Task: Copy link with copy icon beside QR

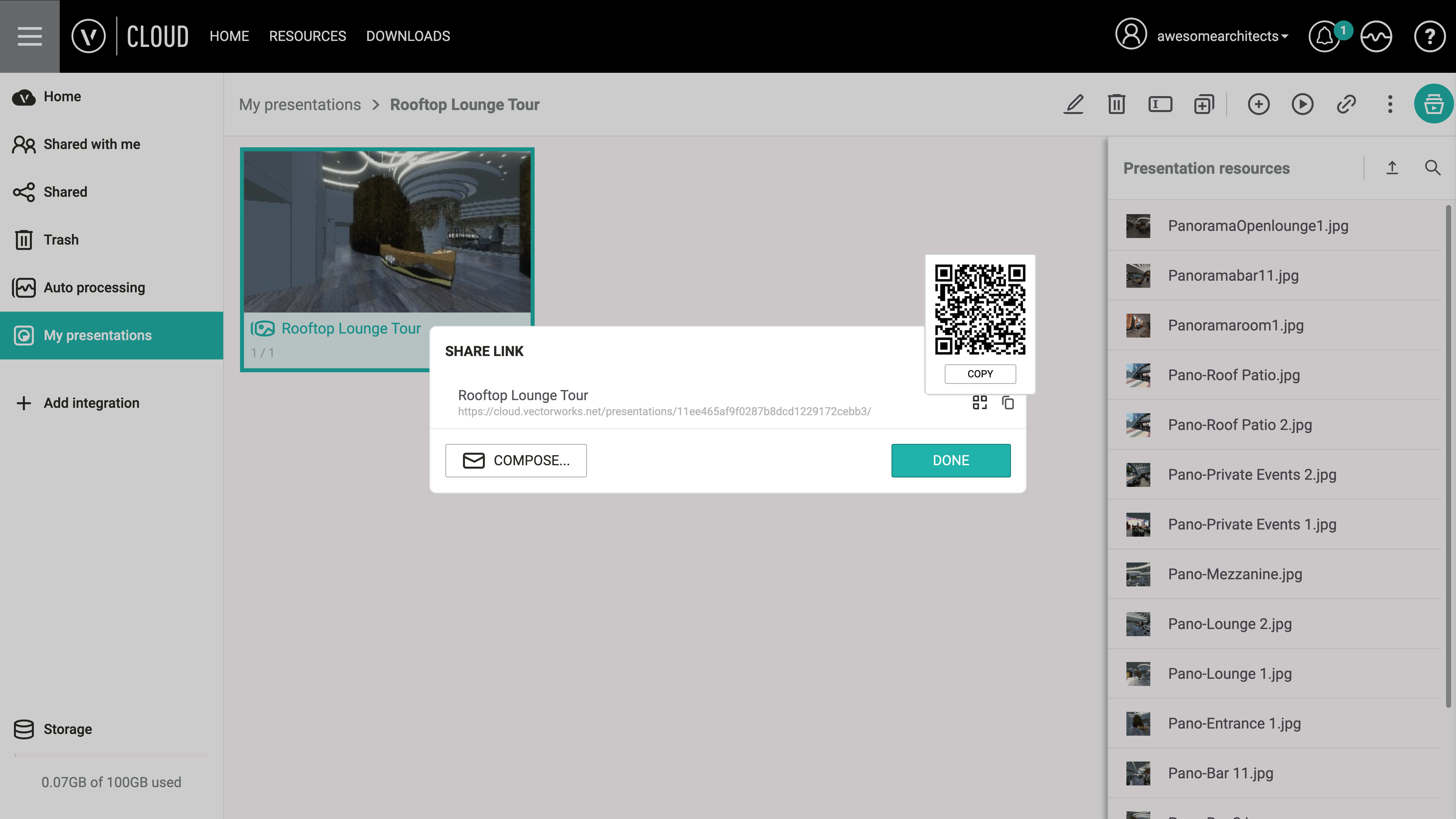Action: click(1008, 402)
